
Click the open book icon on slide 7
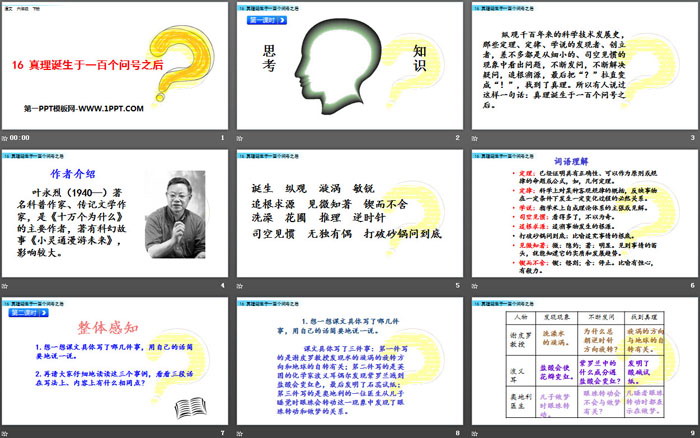[x=191, y=408]
